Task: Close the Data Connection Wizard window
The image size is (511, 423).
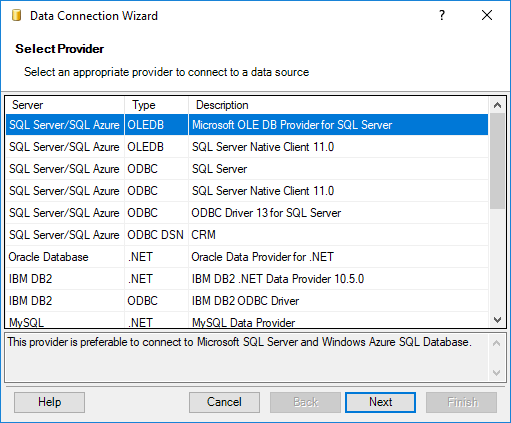Action: tap(487, 15)
